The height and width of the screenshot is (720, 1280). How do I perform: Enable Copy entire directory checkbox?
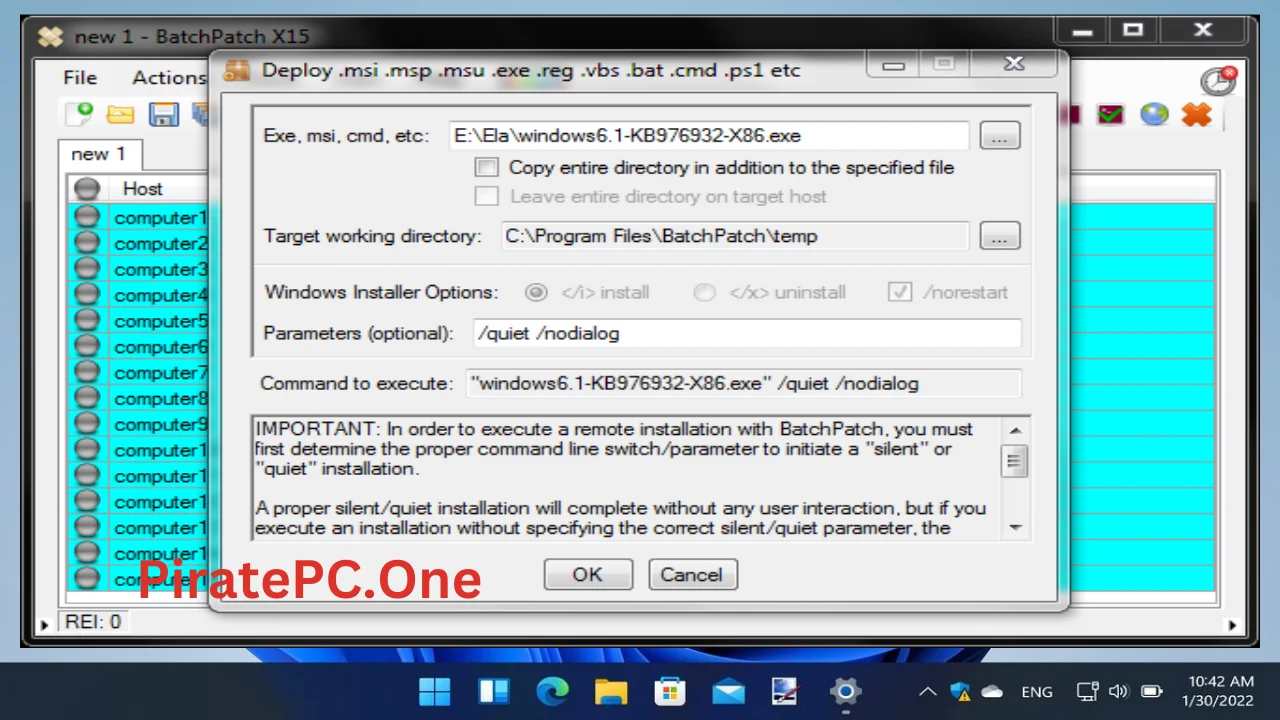(487, 167)
